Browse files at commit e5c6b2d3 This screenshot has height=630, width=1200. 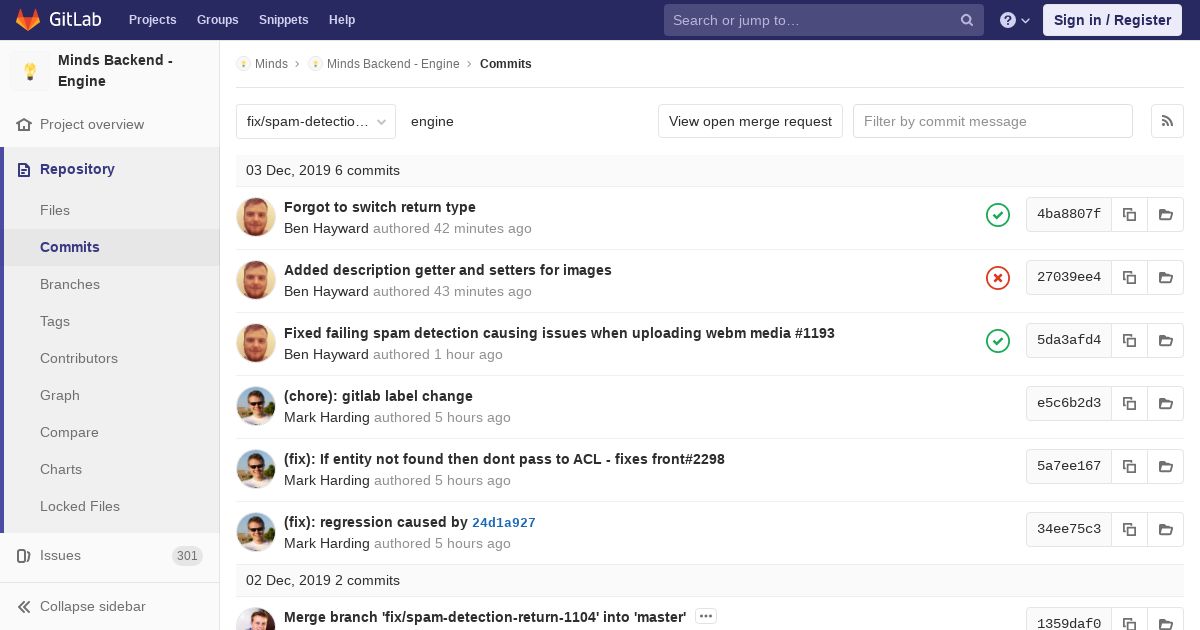coord(1165,403)
